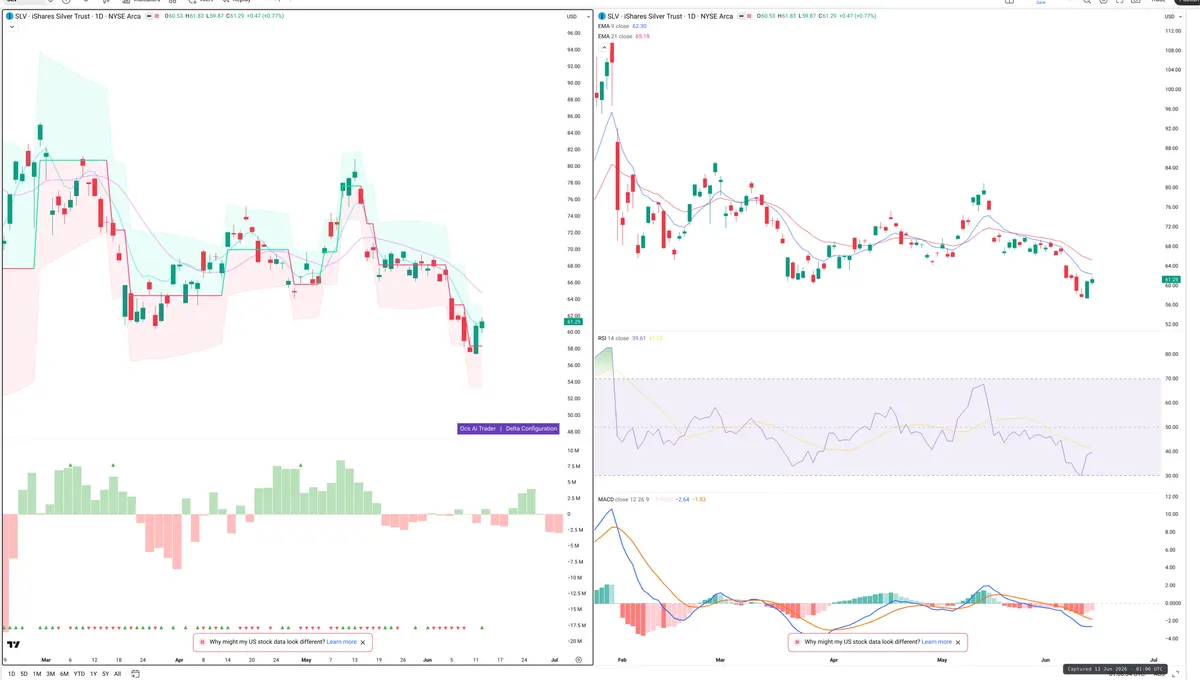Collapse the left chart legend chevron

[10, 27]
